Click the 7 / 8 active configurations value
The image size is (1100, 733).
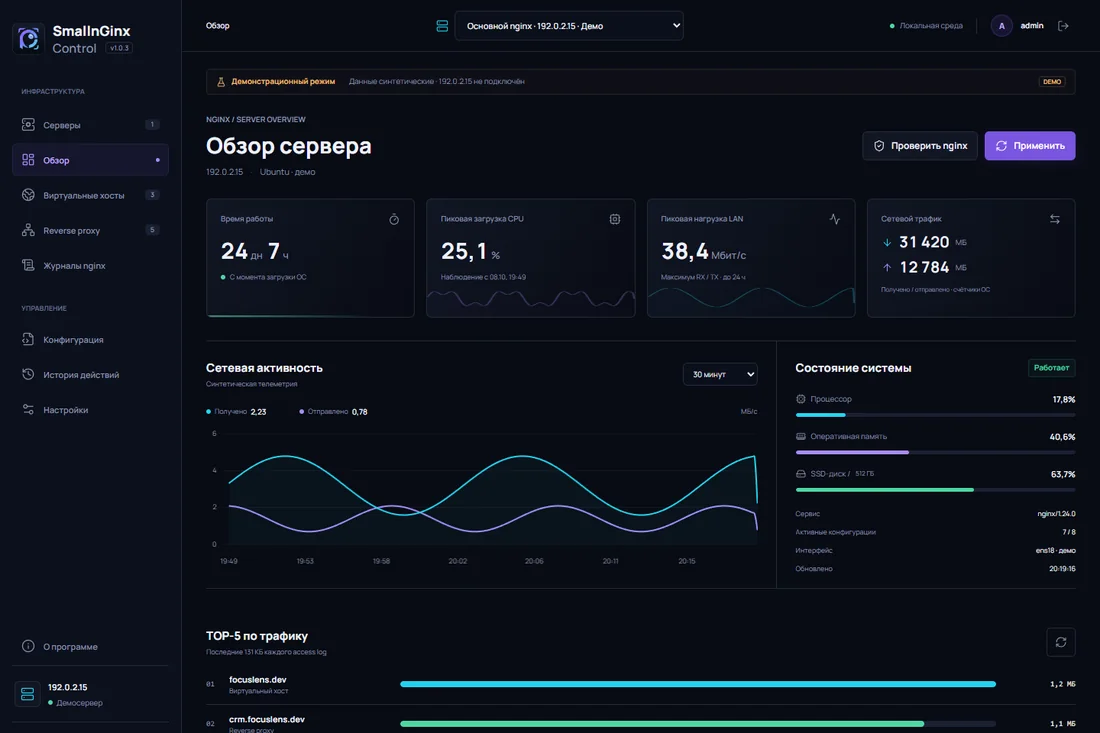click(x=1068, y=532)
